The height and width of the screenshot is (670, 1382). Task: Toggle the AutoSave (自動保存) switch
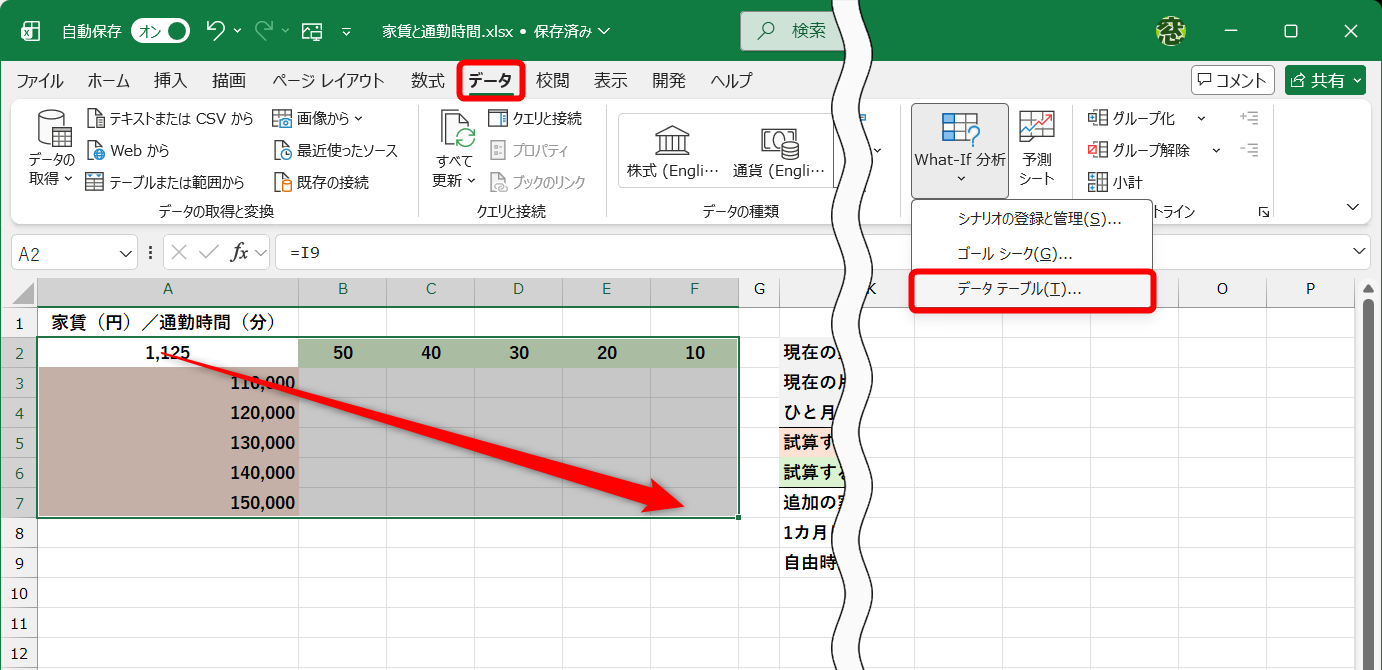pyautogui.click(x=160, y=31)
